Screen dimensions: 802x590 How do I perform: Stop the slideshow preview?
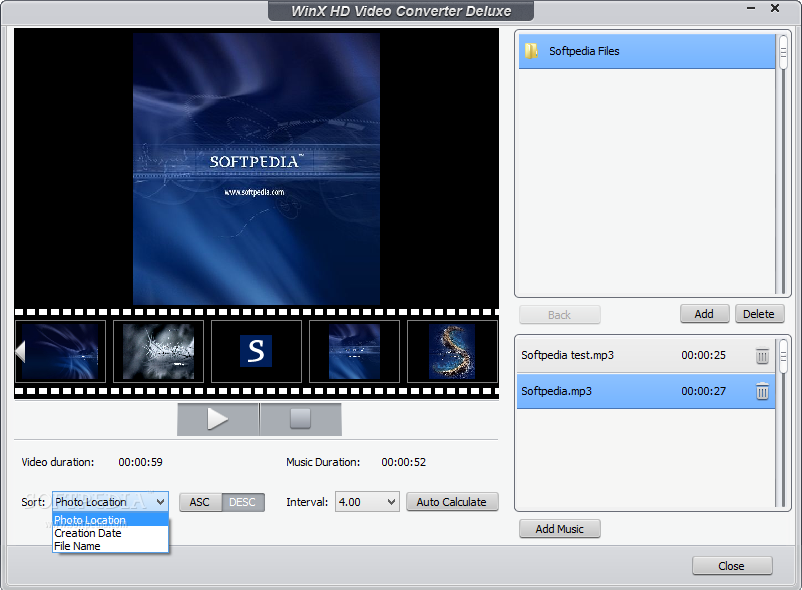click(301, 419)
